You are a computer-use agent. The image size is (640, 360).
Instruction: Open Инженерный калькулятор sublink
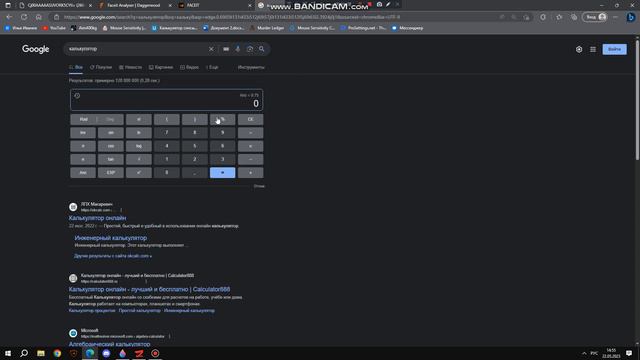[111, 238]
